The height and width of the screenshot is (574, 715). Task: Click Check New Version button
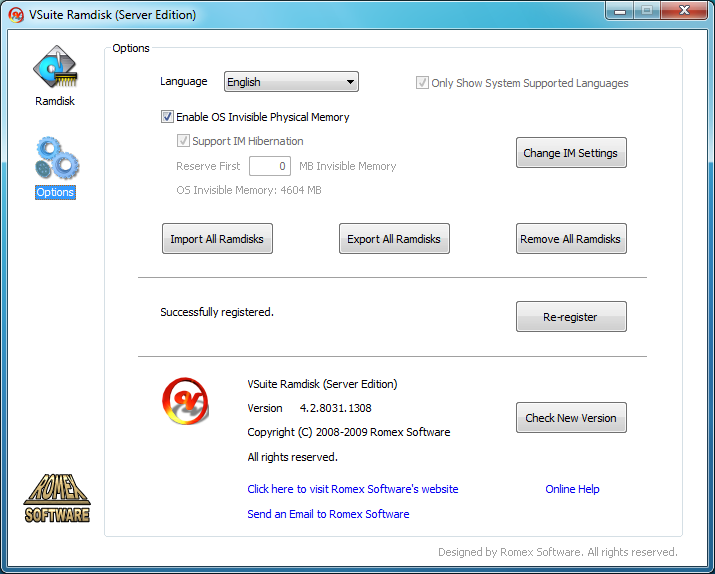click(x=571, y=418)
